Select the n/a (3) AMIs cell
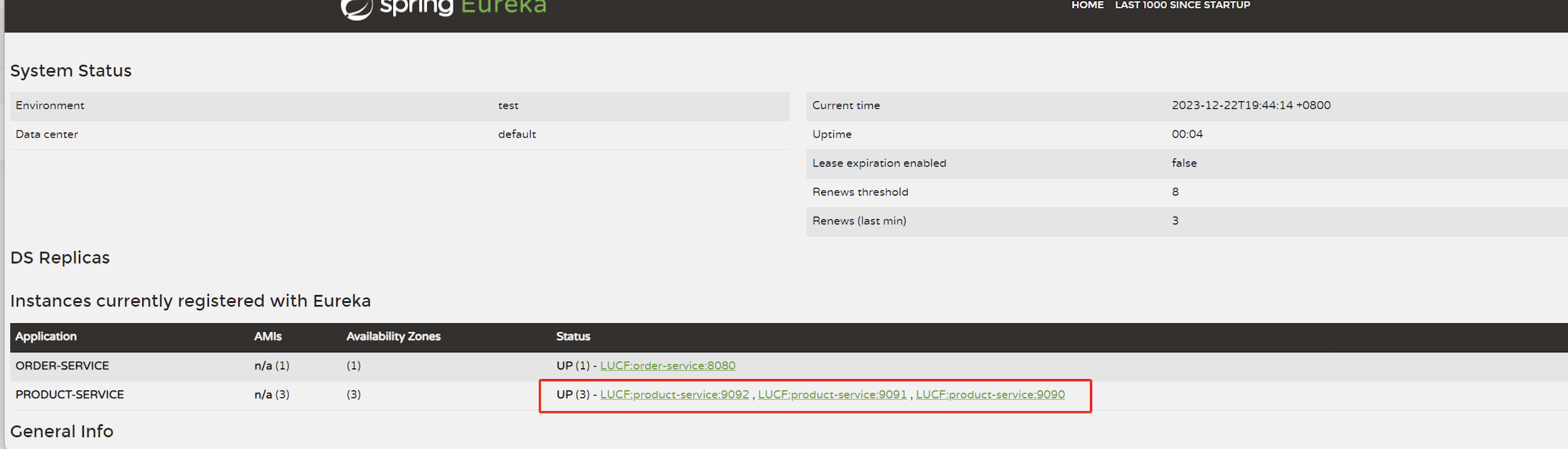The height and width of the screenshot is (449, 1568). (271, 394)
